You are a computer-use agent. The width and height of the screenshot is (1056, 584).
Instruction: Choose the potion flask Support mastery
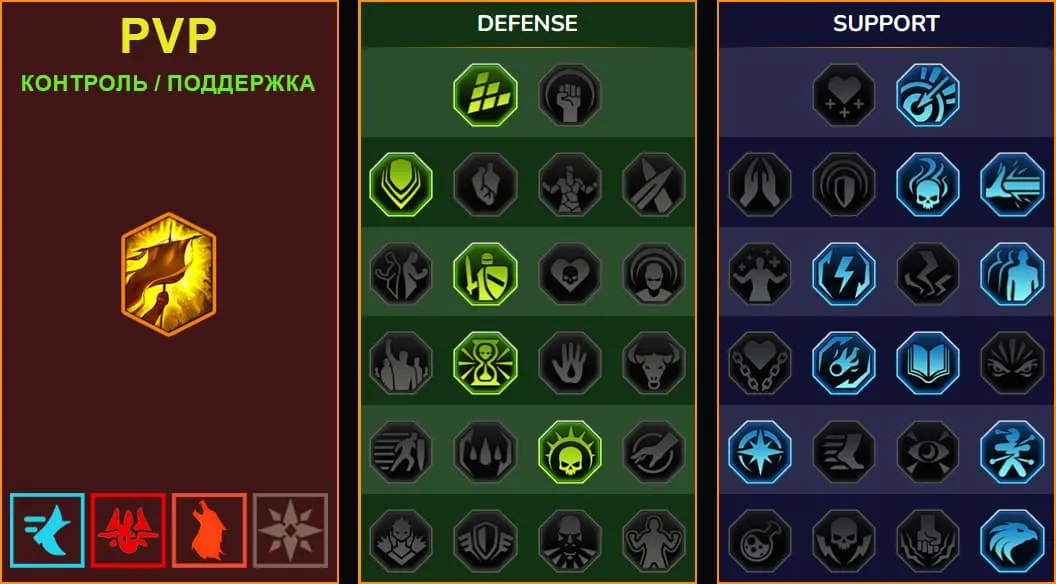tap(759, 541)
